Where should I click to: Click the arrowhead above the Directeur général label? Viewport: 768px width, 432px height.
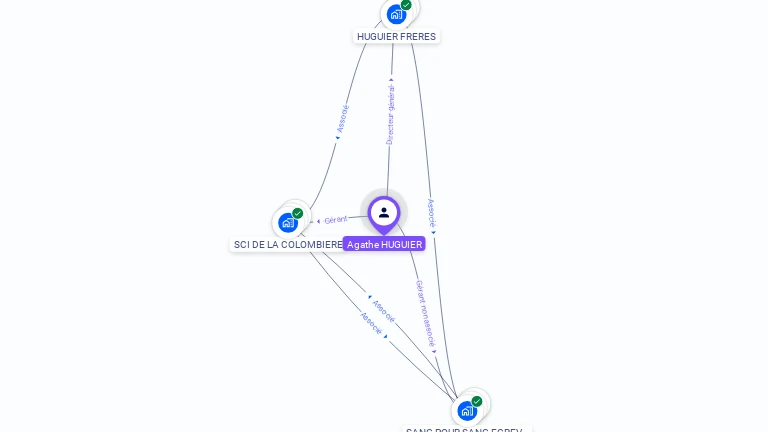(x=391, y=79)
